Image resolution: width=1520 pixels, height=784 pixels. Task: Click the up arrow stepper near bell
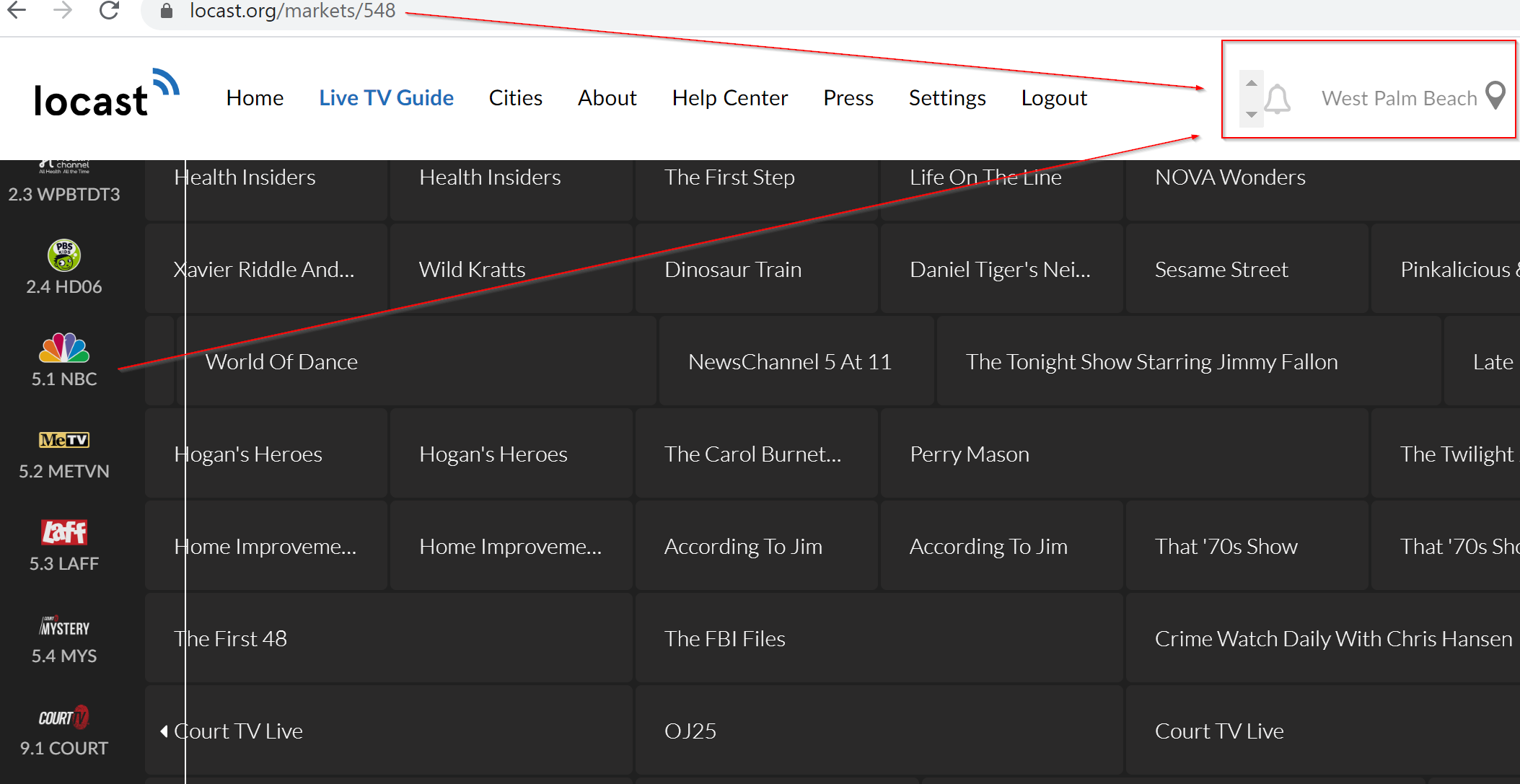[1252, 83]
